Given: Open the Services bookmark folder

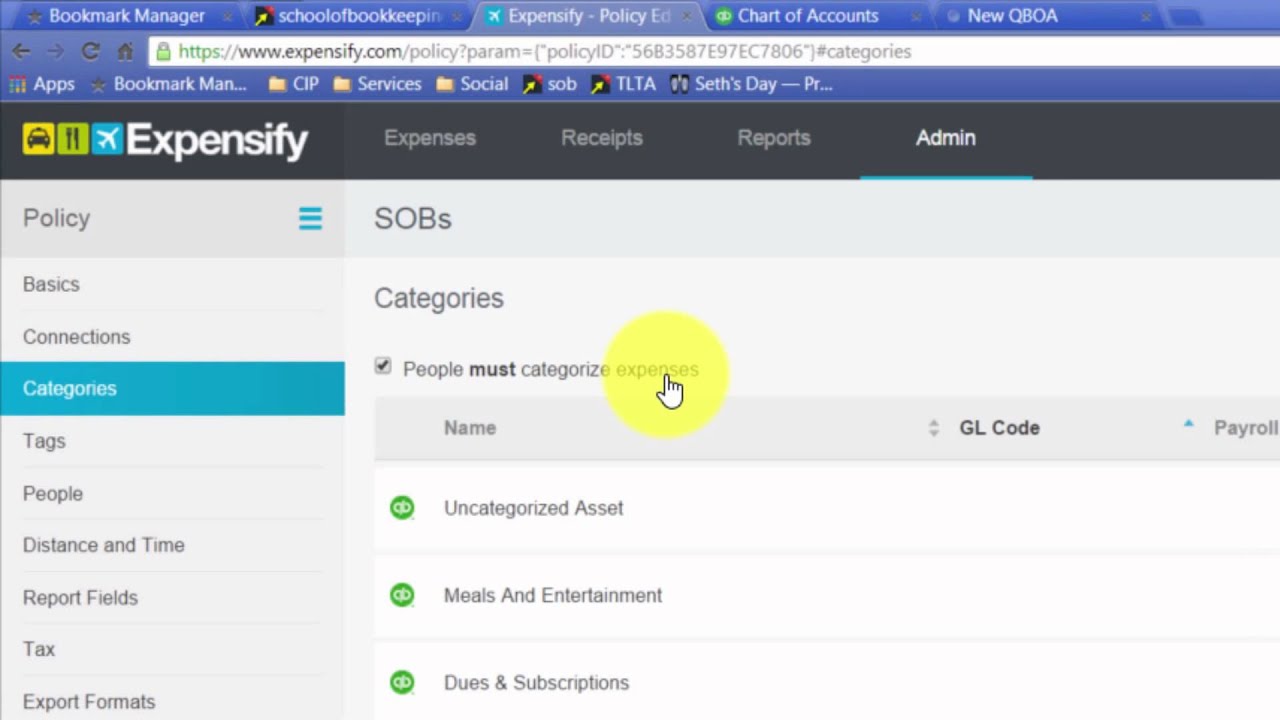Looking at the screenshot, I should point(377,84).
